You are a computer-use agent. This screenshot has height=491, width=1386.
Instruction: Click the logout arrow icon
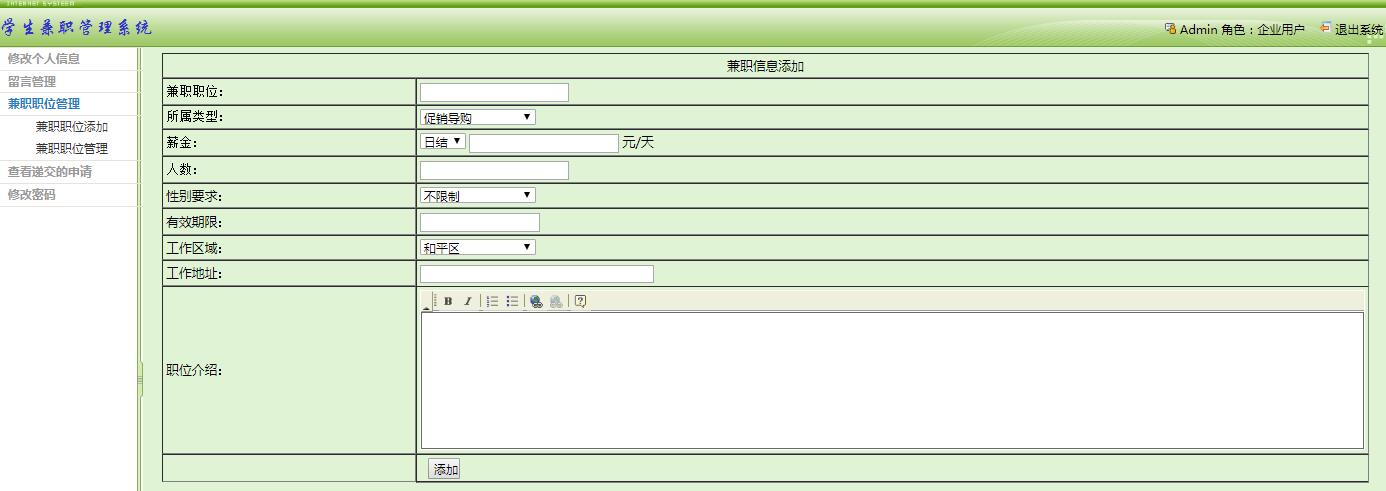1325,27
